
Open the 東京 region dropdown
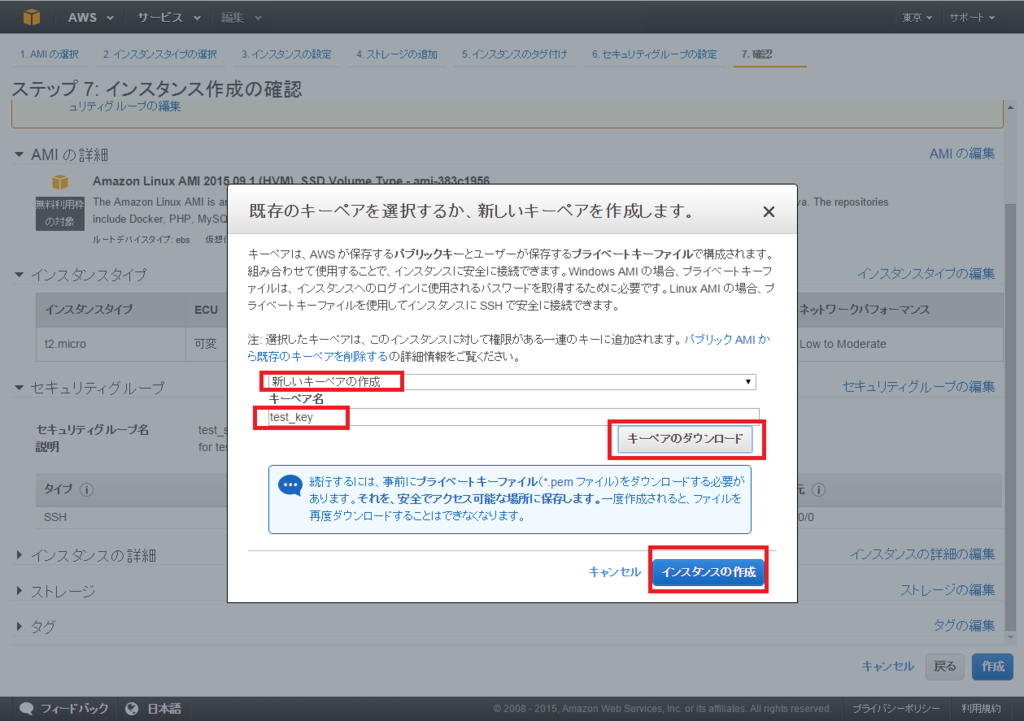pos(916,17)
